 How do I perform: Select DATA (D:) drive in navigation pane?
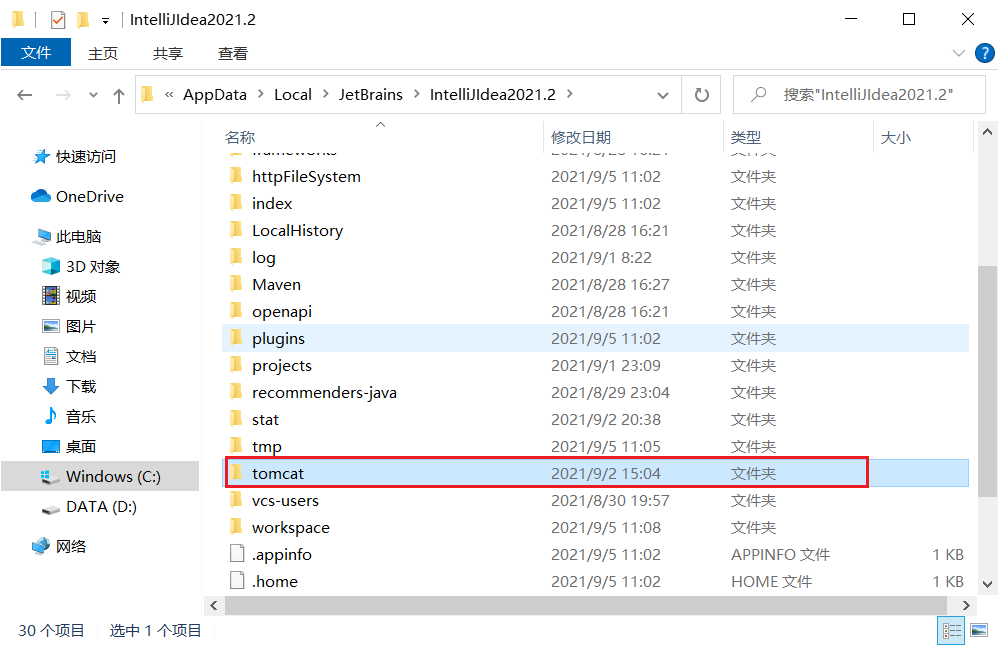pos(89,507)
